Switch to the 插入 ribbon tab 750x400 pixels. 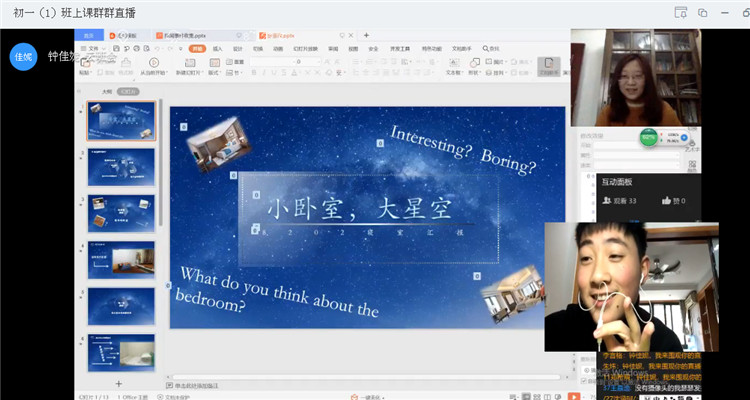tap(217, 48)
